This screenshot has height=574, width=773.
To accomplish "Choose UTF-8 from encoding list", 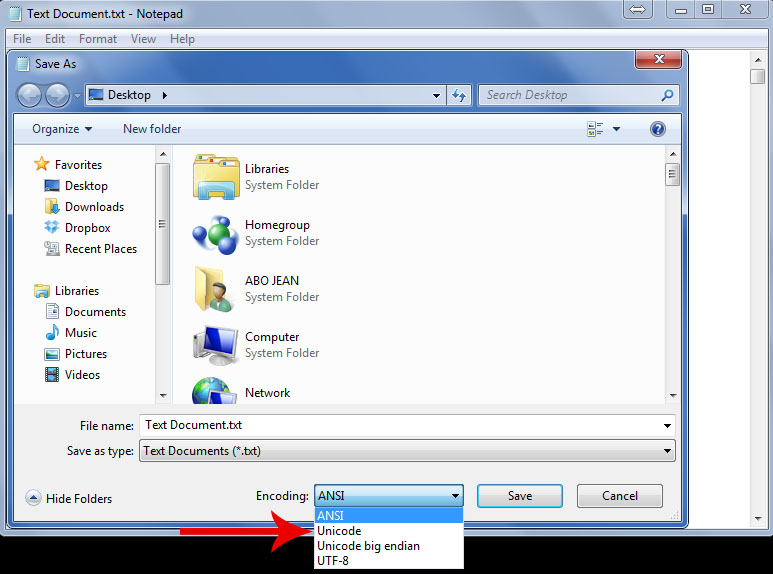I will pos(334,560).
